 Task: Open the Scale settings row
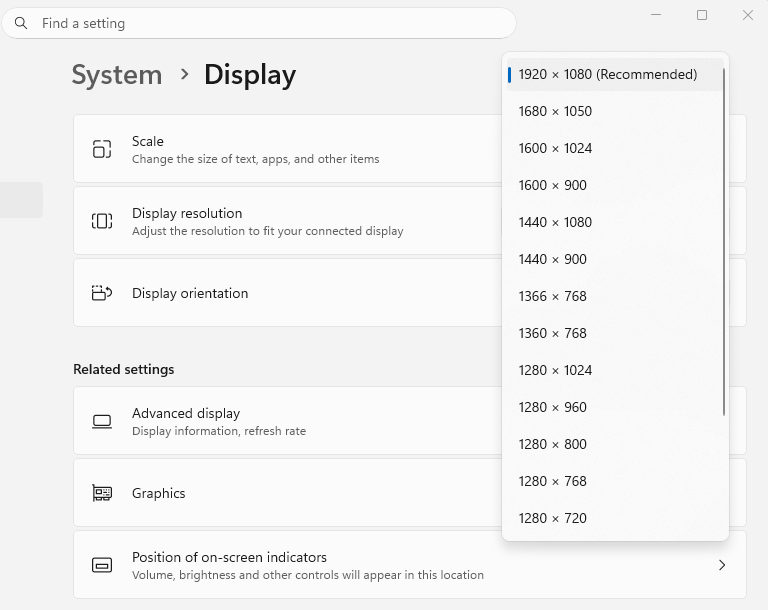(x=409, y=149)
